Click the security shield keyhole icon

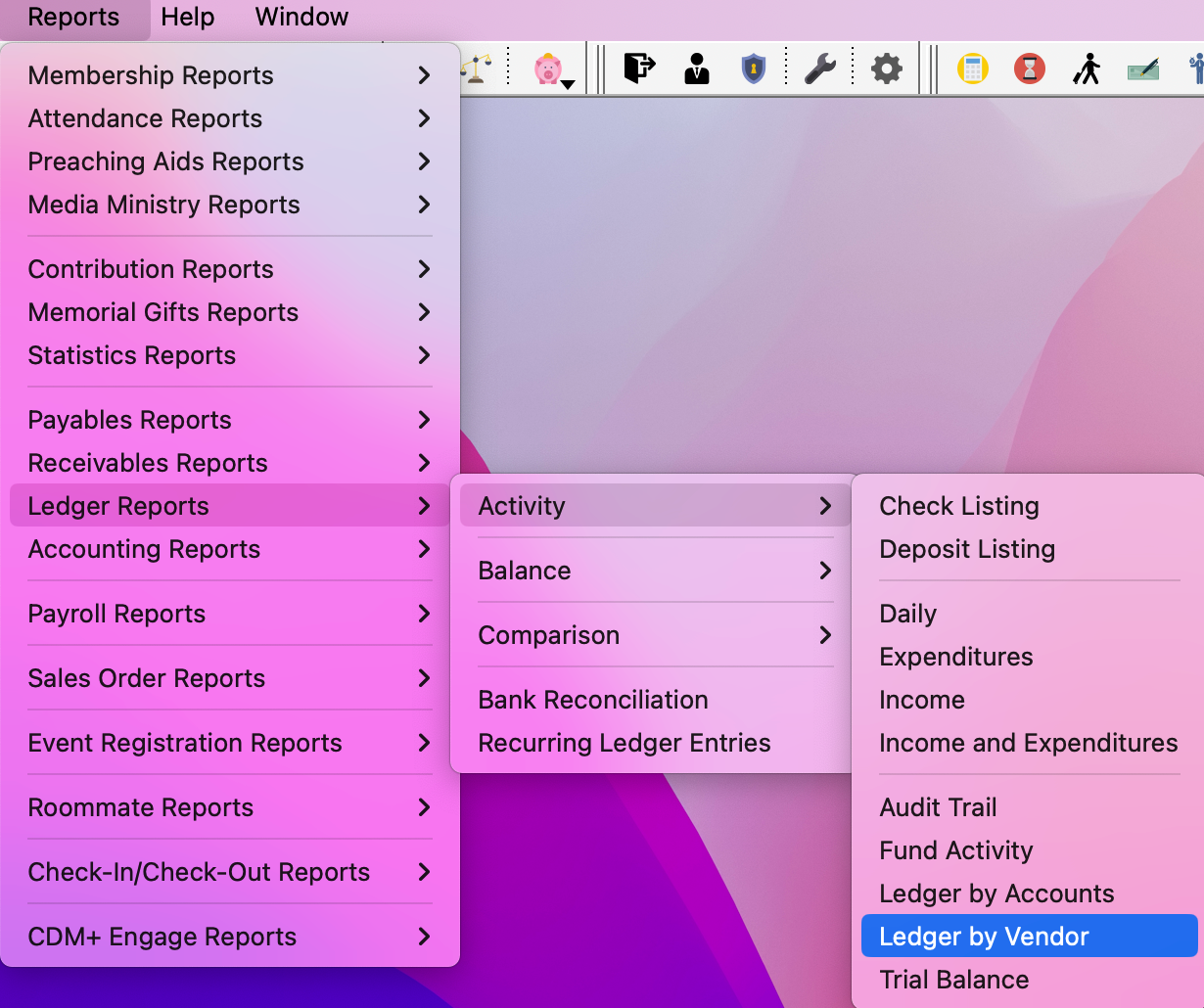[753, 69]
